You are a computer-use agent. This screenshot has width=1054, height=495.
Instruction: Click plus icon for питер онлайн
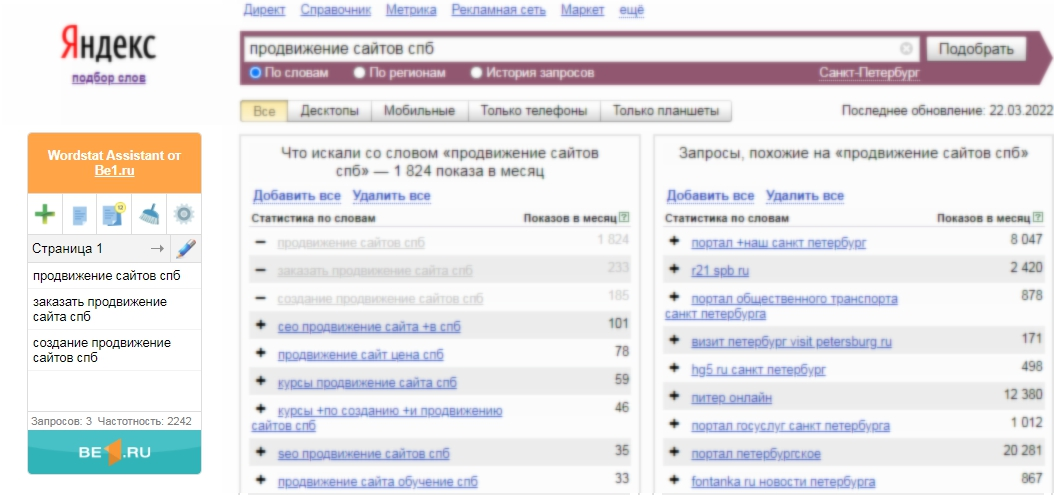[674, 396]
